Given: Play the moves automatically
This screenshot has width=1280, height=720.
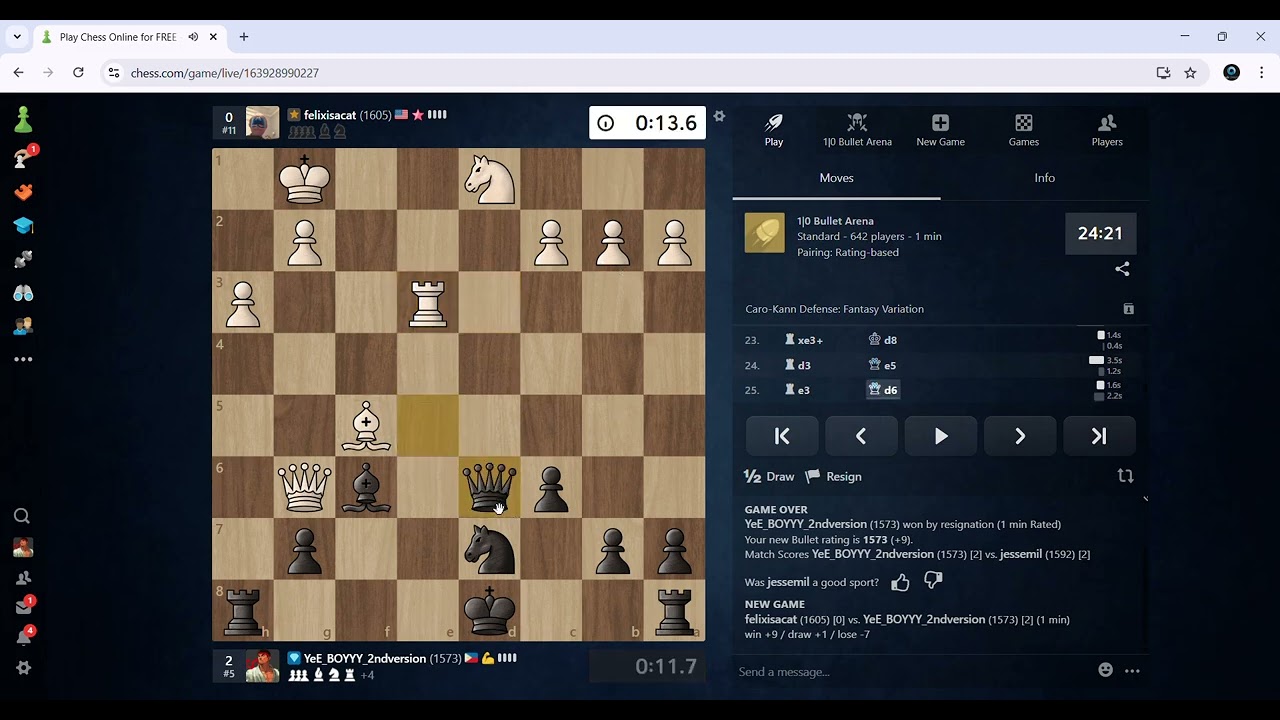Looking at the screenshot, I should 941,436.
